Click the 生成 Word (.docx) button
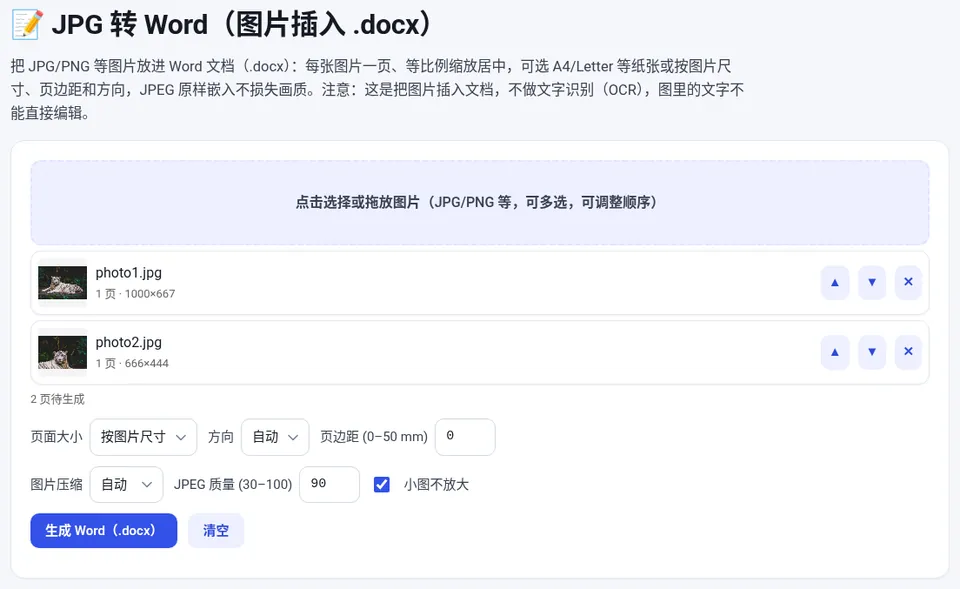 pos(104,531)
